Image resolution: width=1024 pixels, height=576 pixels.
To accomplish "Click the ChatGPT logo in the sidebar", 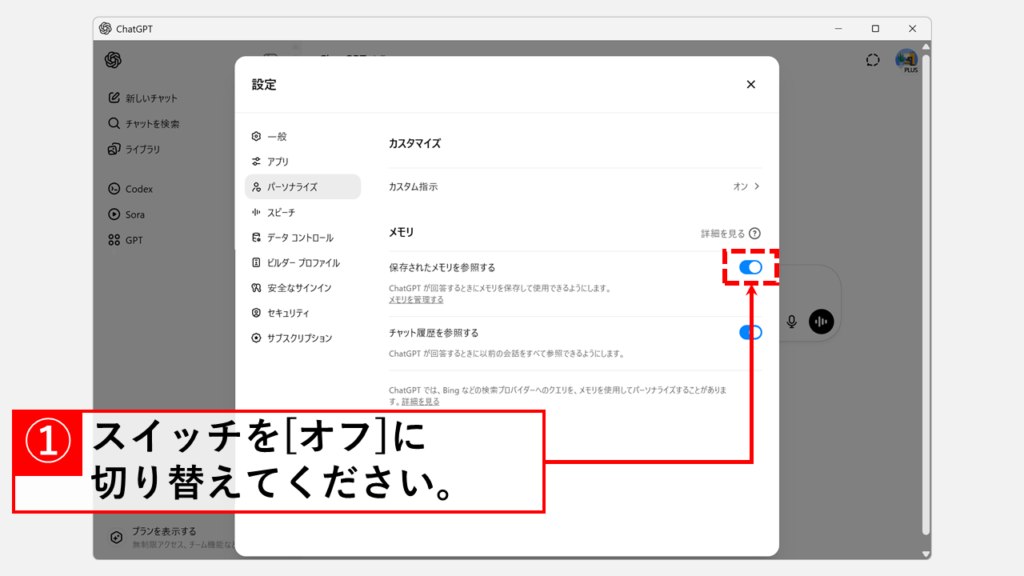I will point(113,60).
